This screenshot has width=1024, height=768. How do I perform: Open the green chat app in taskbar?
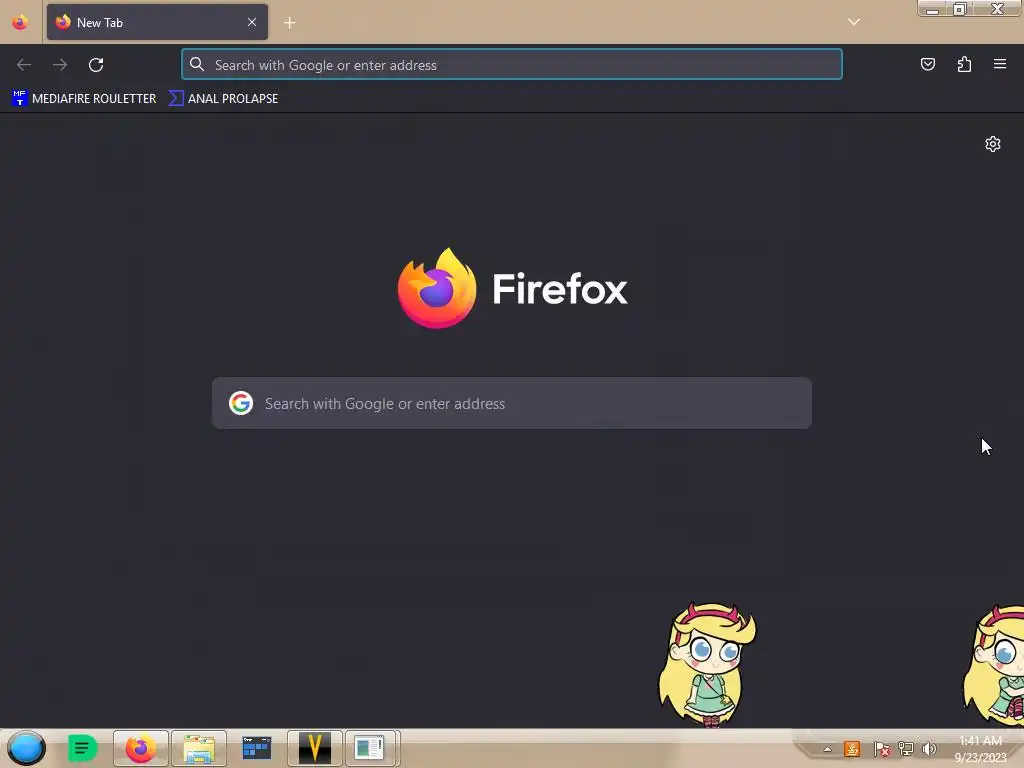coord(82,748)
